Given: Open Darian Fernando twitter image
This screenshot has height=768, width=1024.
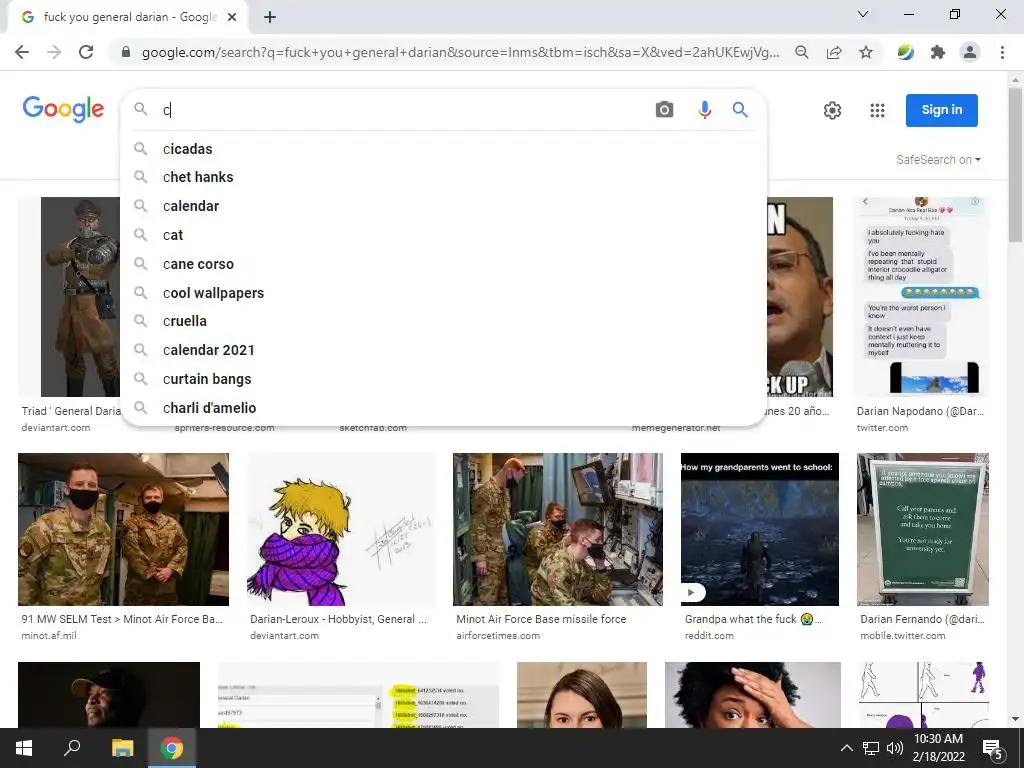Looking at the screenshot, I should point(923,530).
